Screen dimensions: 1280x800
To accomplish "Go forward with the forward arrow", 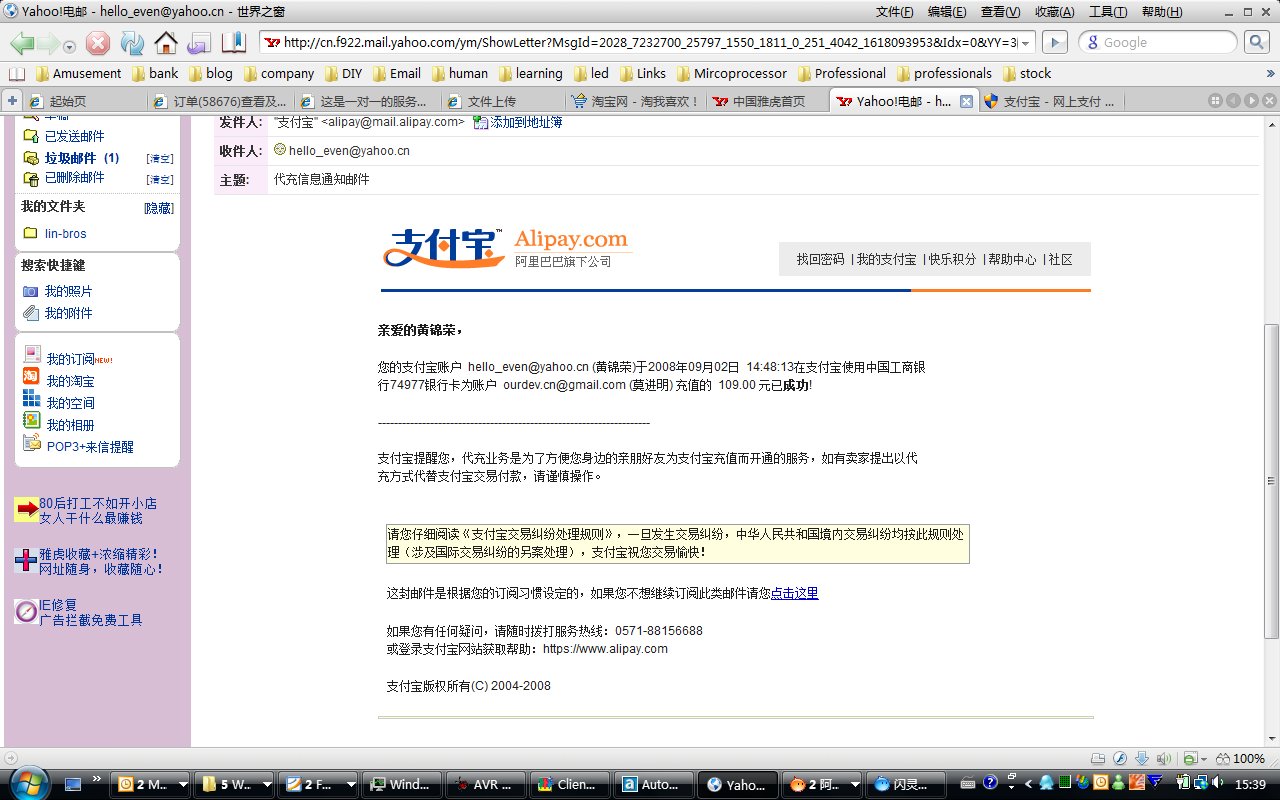I will click(x=49, y=43).
